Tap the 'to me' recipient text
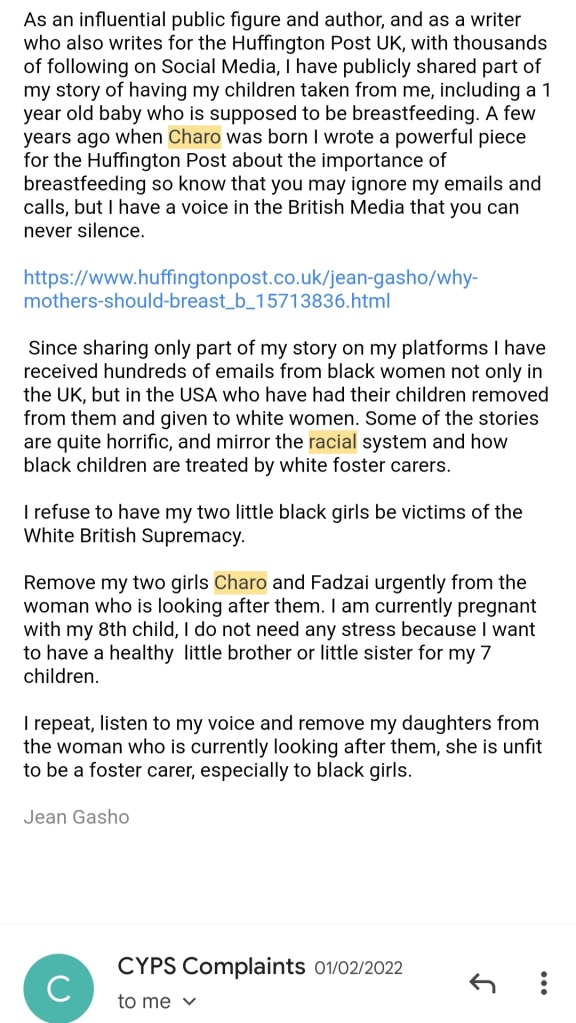The width and height of the screenshot is (576, 1023). point(144,1001)
